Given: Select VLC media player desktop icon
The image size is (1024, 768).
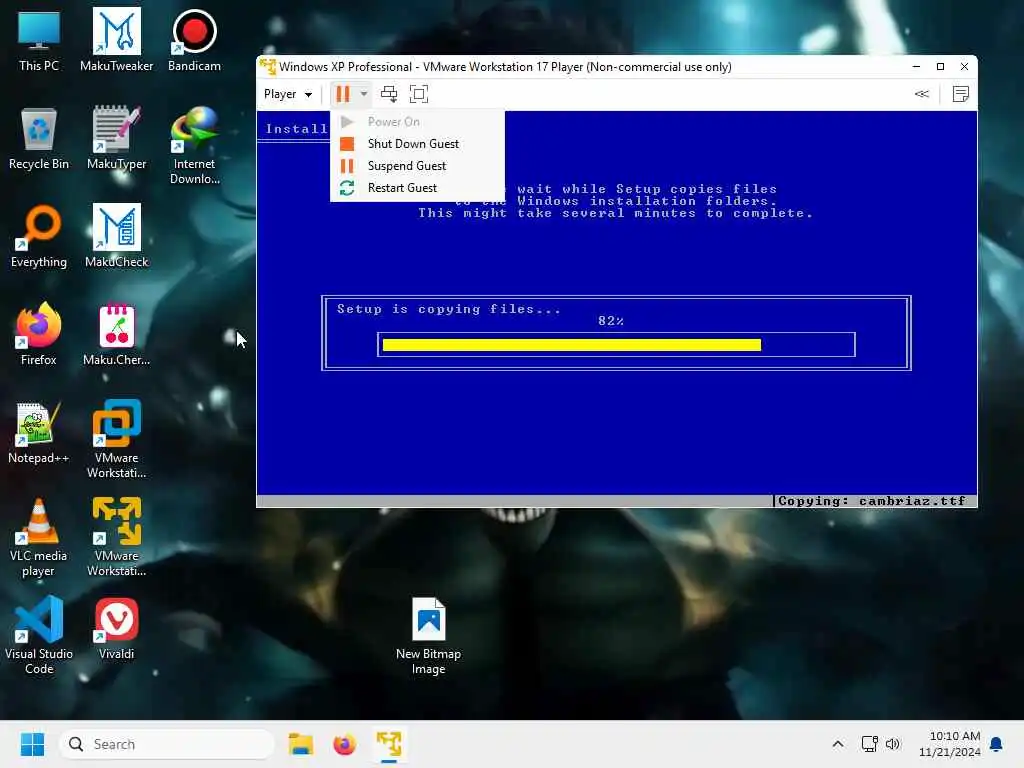Looking at the screenshot, I should (x=39, y=537).
